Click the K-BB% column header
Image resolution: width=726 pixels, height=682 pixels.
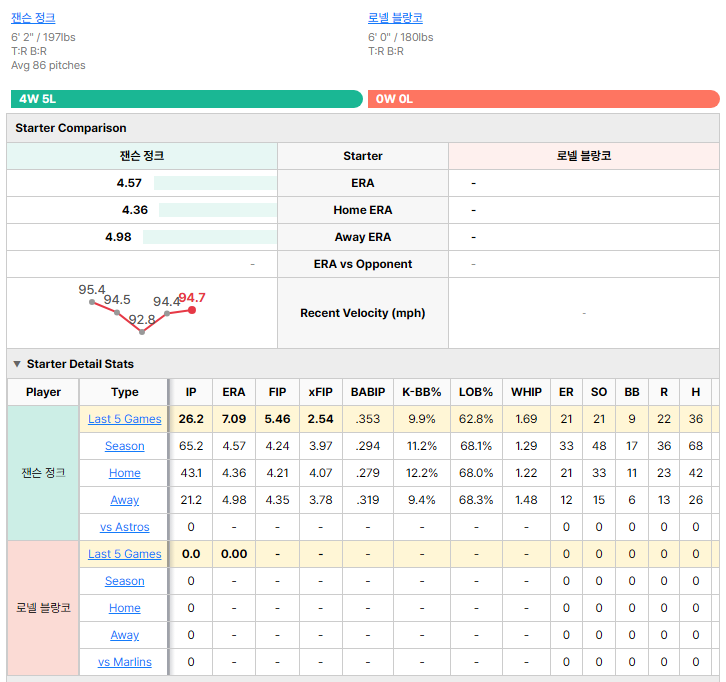pyautogui.click(x=421, y=392)
